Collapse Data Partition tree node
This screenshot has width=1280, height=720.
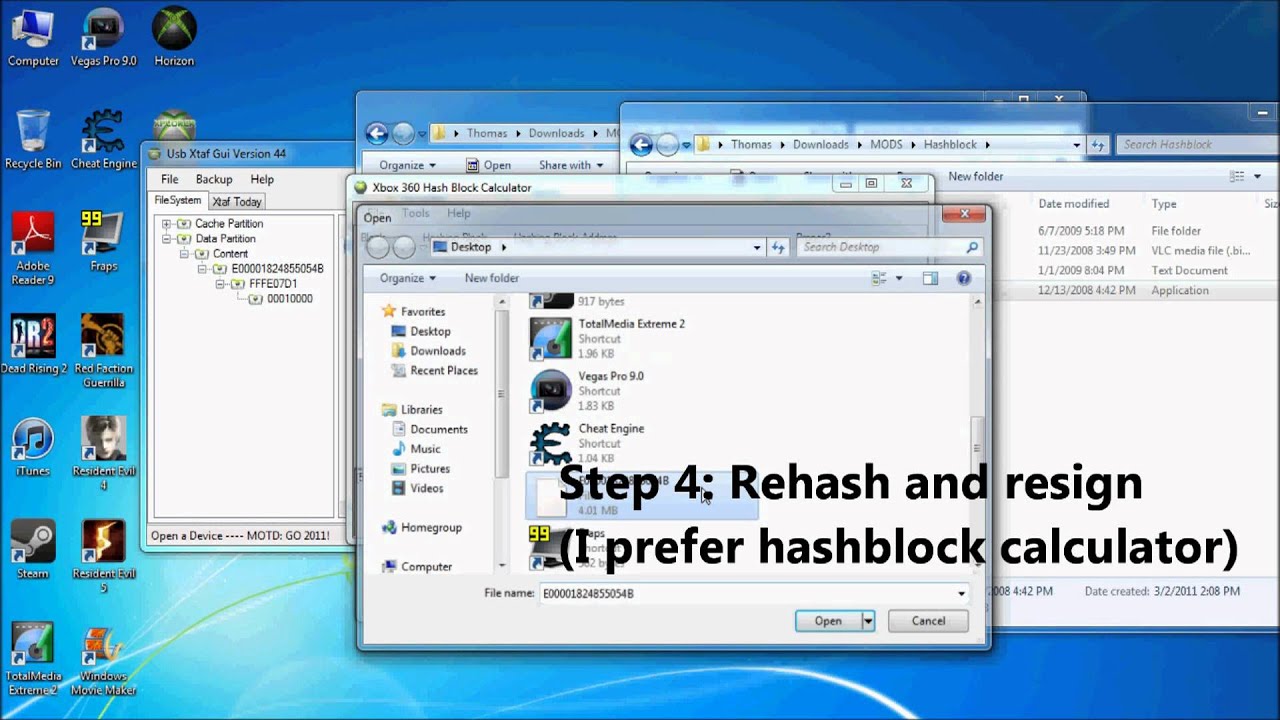(167, 239)
